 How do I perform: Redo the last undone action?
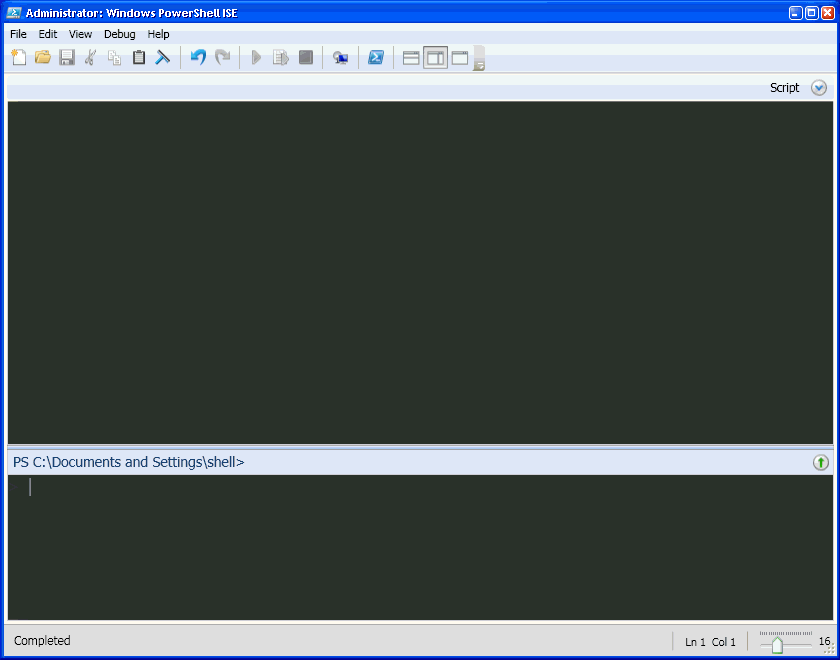tap(222, 57)
